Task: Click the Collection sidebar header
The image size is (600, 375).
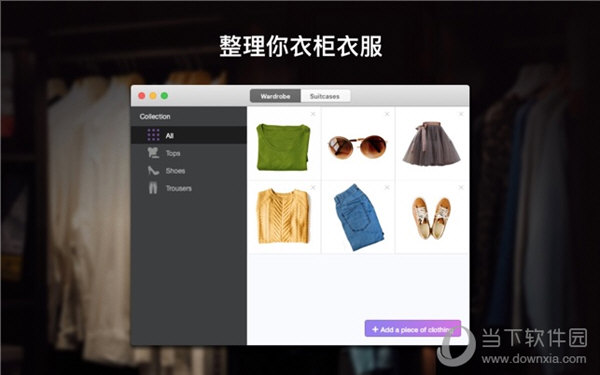Action: point(155,116)
